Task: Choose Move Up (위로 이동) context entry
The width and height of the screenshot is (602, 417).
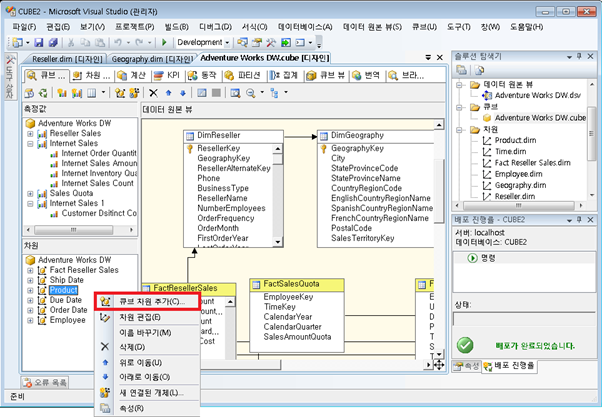Action: pyautogui.click(x=148, y=362)
